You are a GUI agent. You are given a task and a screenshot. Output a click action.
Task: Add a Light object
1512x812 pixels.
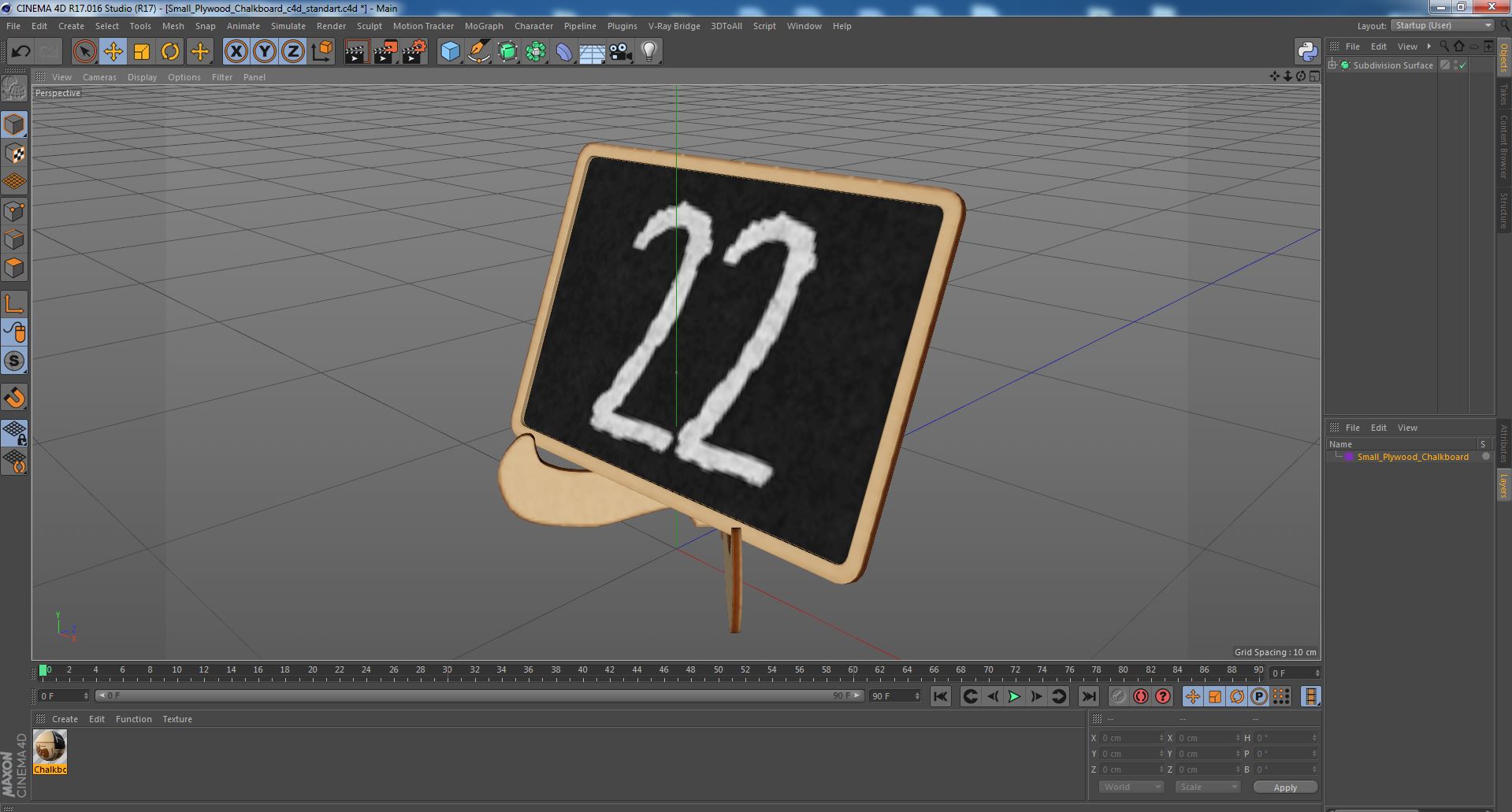[x=649, y=52]
